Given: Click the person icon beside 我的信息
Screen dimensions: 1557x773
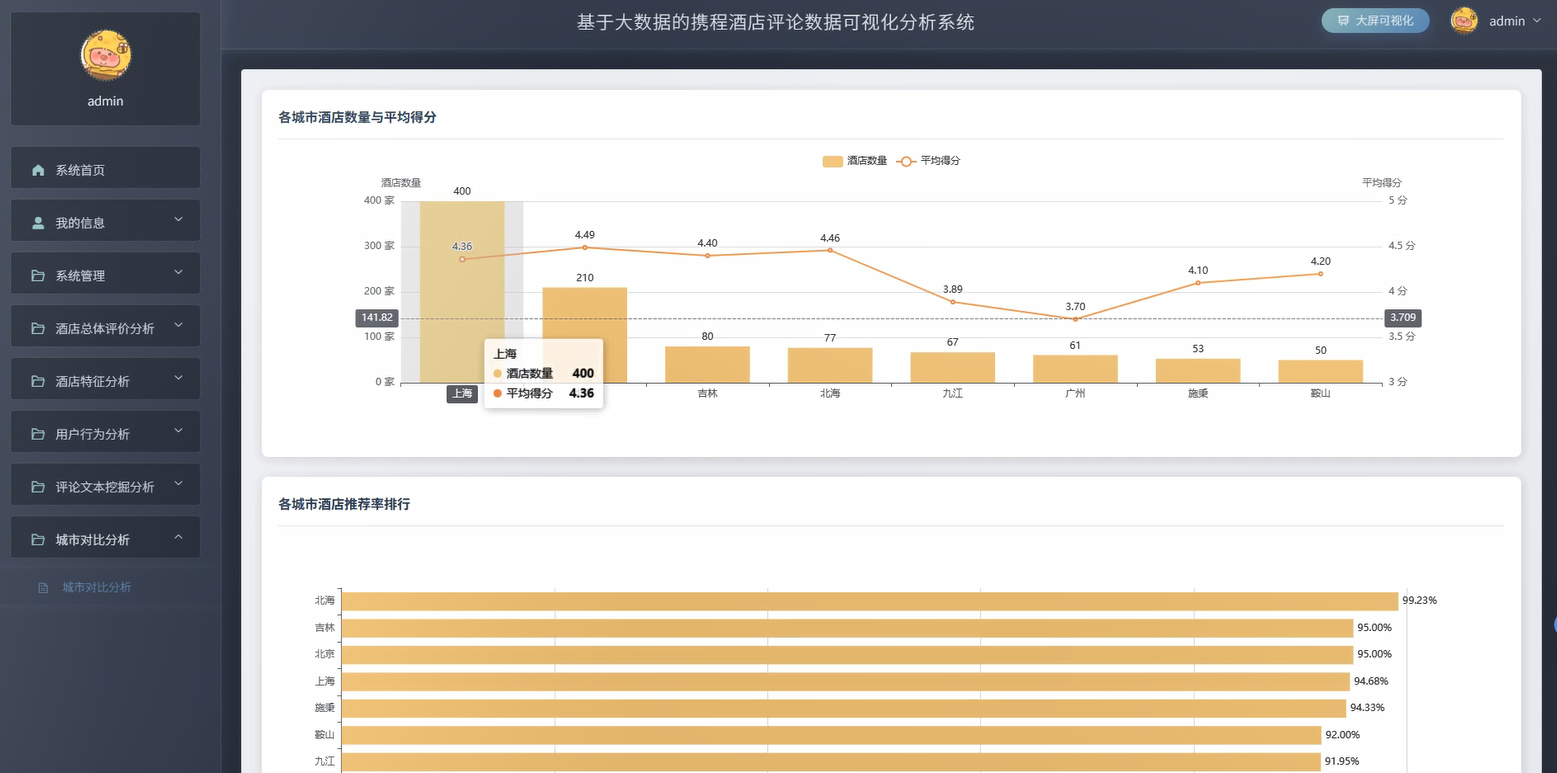Looking at the screenshot, I should pyautogui.click(x=38, y=223).
